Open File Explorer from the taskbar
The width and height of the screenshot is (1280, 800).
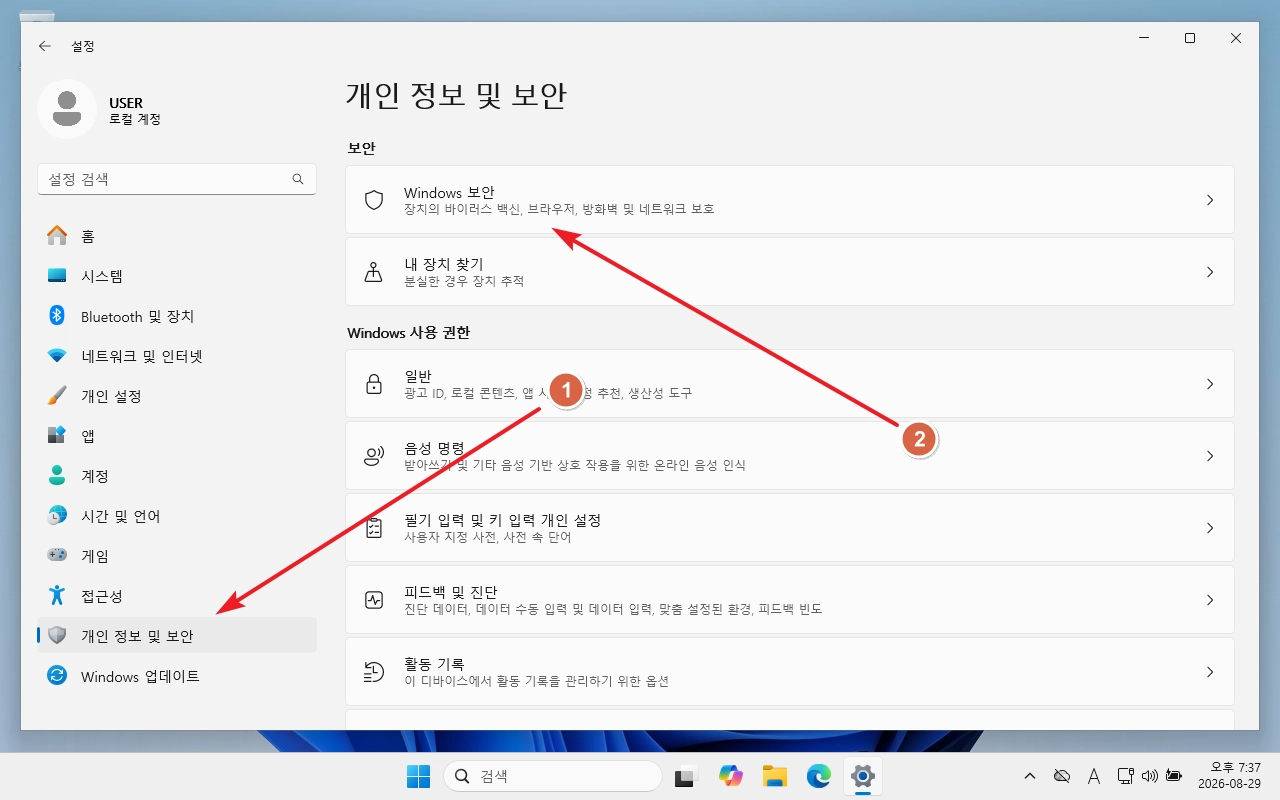(775, 776)
